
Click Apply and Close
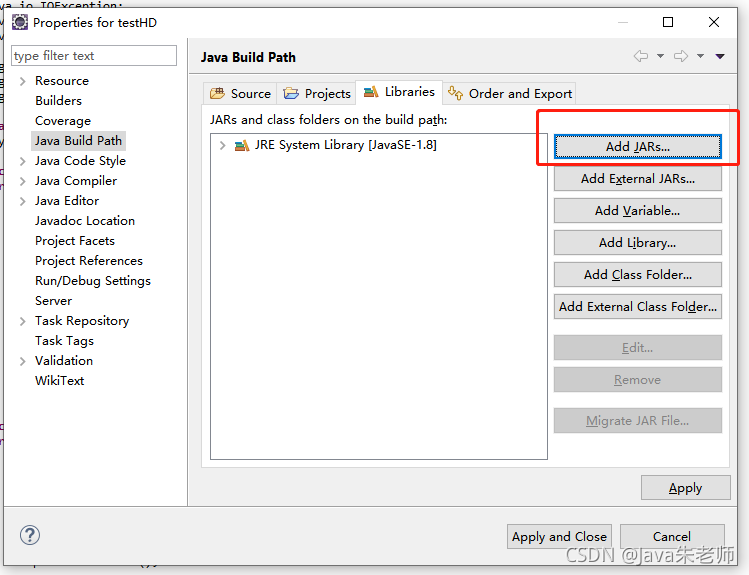coord(559,536)
